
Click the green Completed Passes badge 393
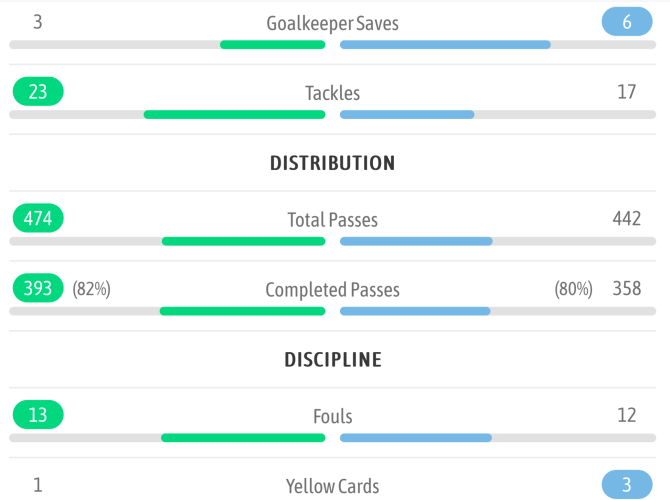(x=38, y=289)
